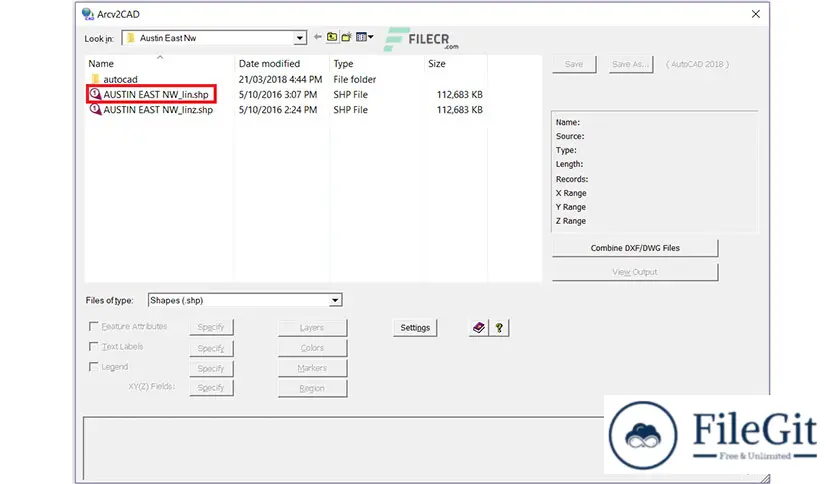Select AUSTIN EAST NW_lin.shp file
This screenshot has width=836, height=484.
[x=156, y=94]
